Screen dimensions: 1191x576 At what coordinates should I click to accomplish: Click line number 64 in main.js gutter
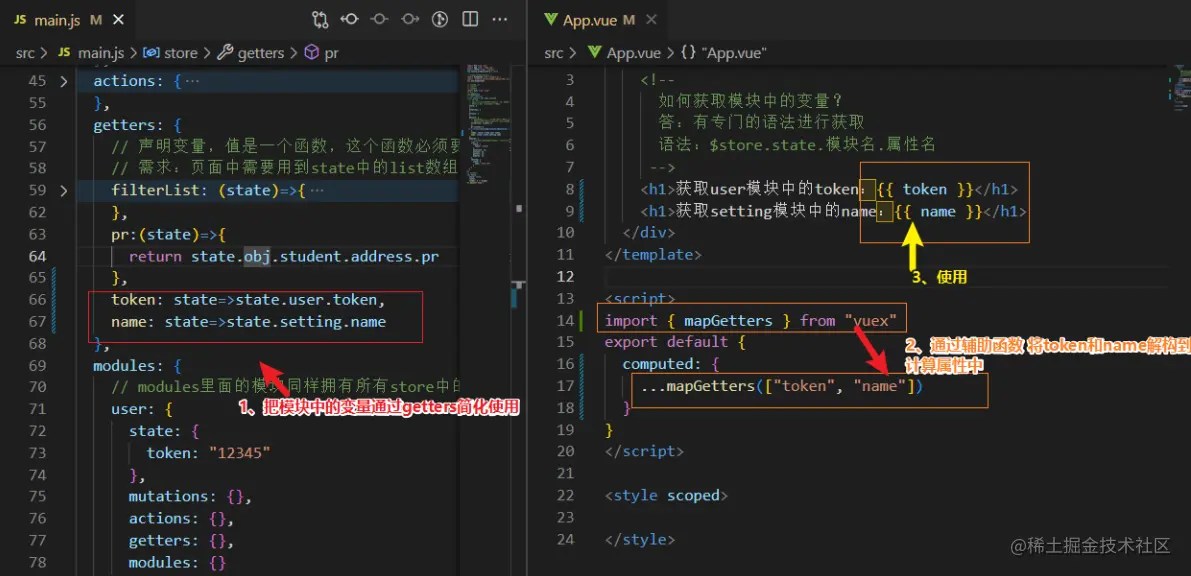pyautogui.click(x=36, y=257)
